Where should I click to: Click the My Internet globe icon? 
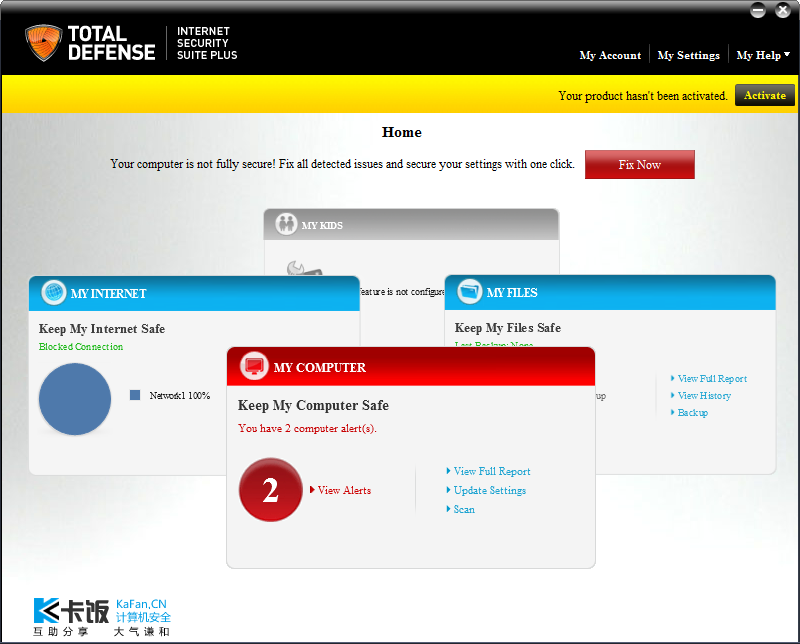pyautogui.click(x=54, y=292)
